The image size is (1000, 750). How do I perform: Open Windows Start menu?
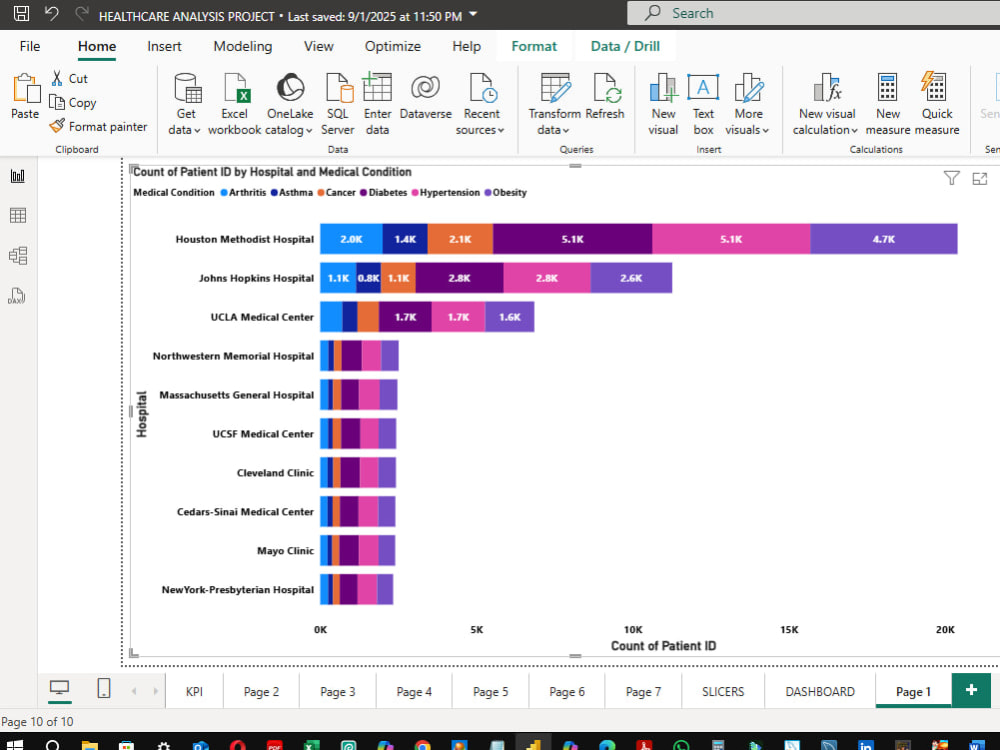pyautogui.click(x=14, y=744)
